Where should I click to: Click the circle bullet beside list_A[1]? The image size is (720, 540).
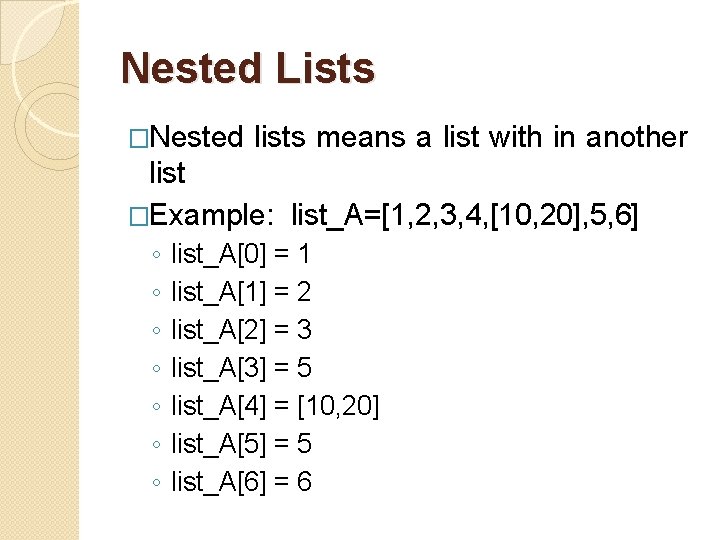coord(157,292)
